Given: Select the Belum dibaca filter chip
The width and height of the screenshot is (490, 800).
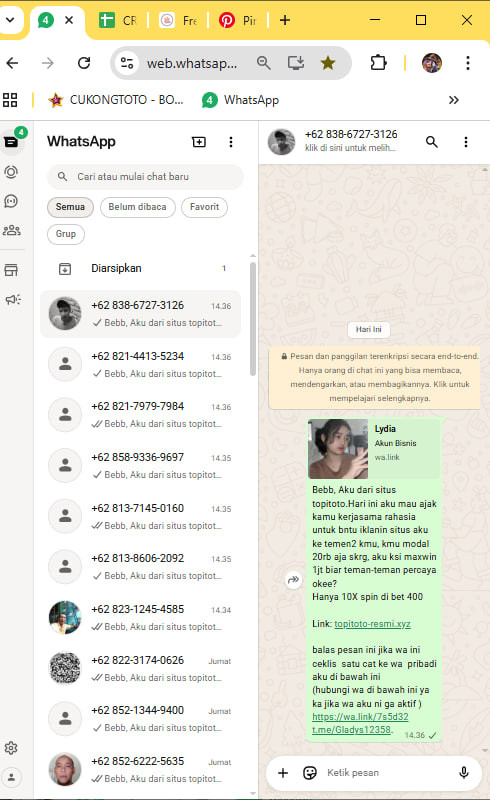Looking at the screenshot, I should click(137, 207).
